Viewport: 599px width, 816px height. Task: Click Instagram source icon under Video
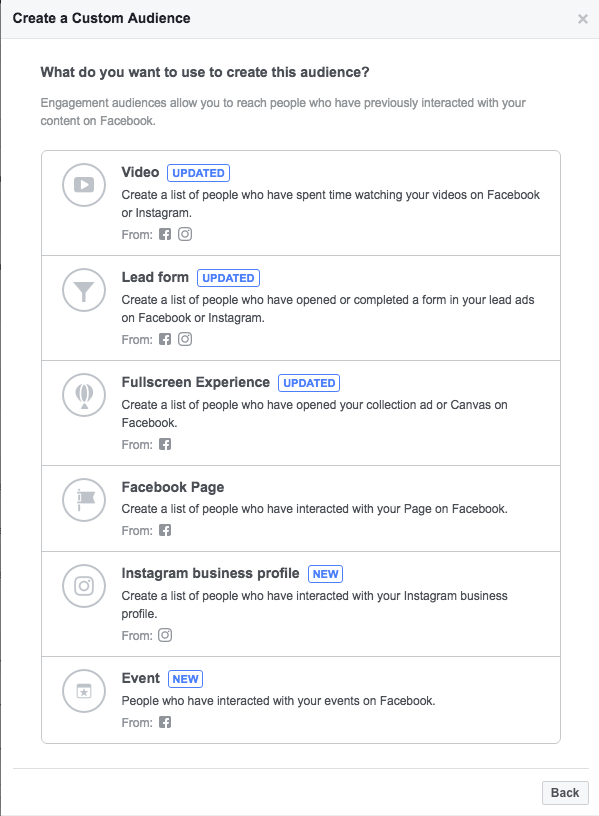(x=185, y=234)
